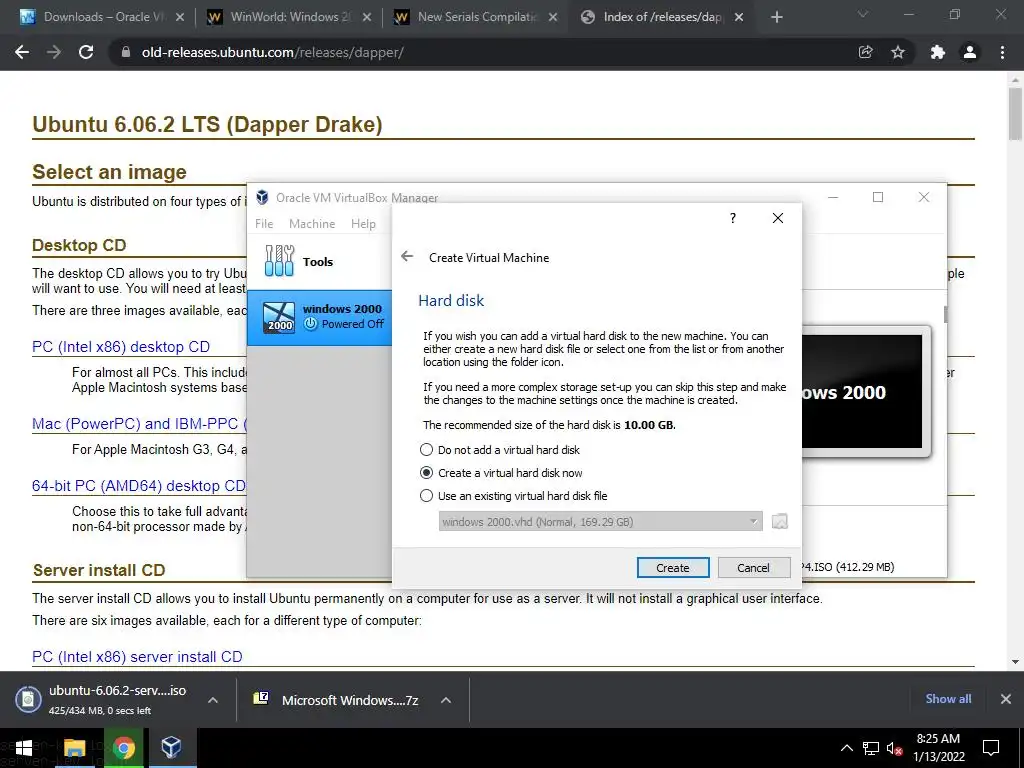The width and height of the screenshot is (1024, 768).
Task: Open the PC (Intel x86) server install CD link
Action: (137, 657)
